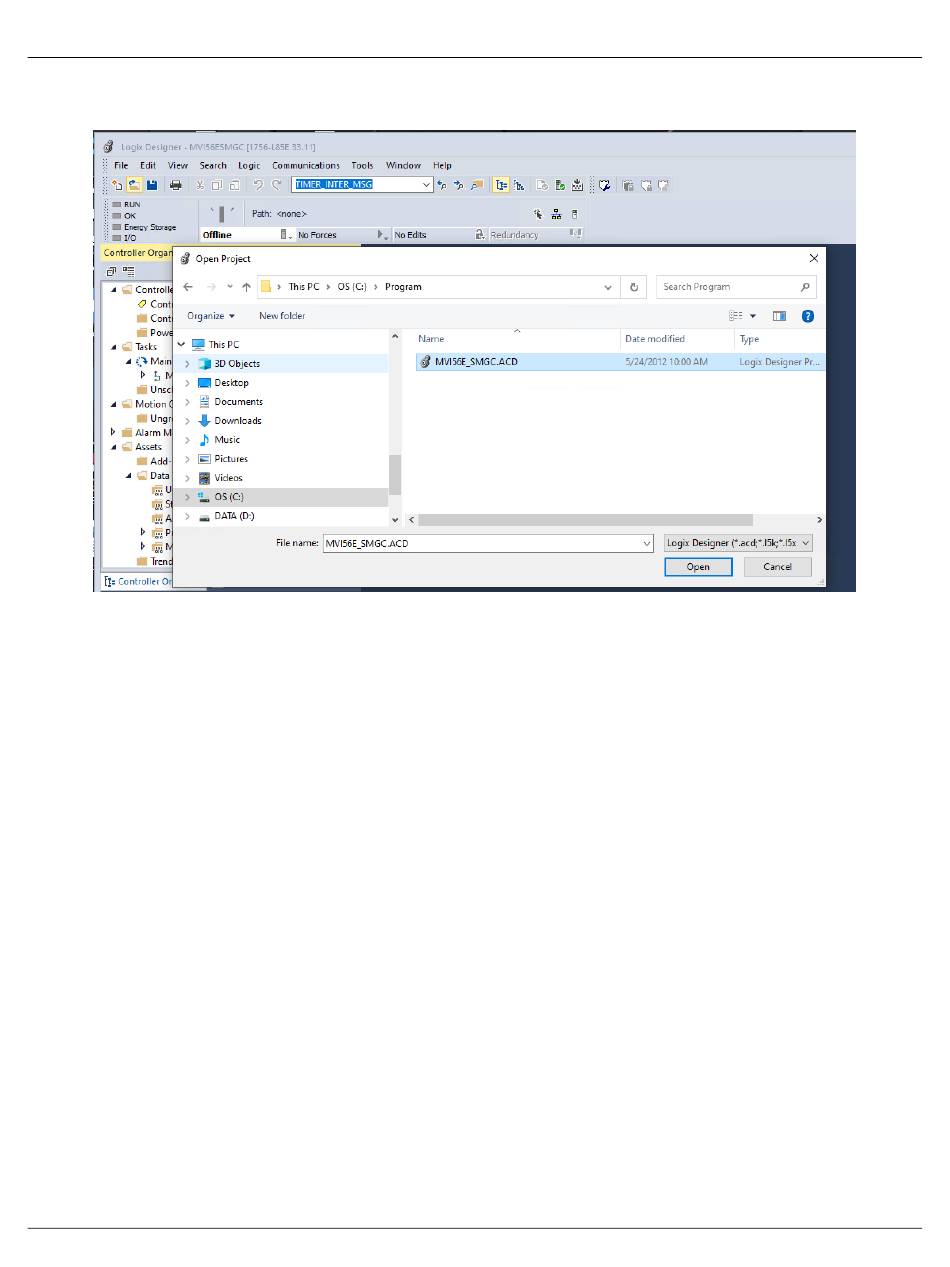Click Program in the address breadcrumb
The height and width of the screenshot is (1267, 950).
[403, 287]
